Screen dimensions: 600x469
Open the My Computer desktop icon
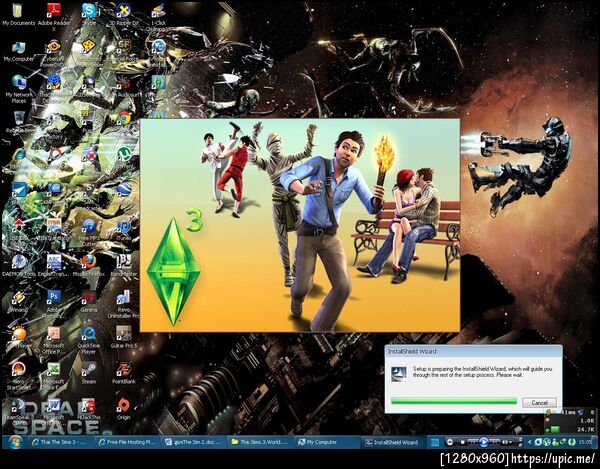[x=18, y=52]
